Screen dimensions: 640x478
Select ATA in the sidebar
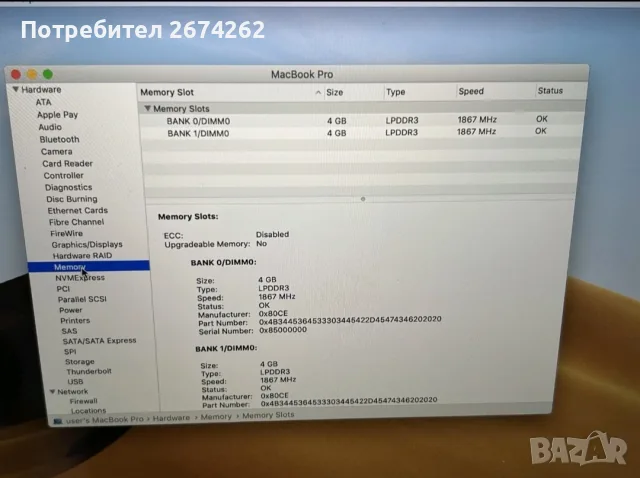(x=43, y=102)
